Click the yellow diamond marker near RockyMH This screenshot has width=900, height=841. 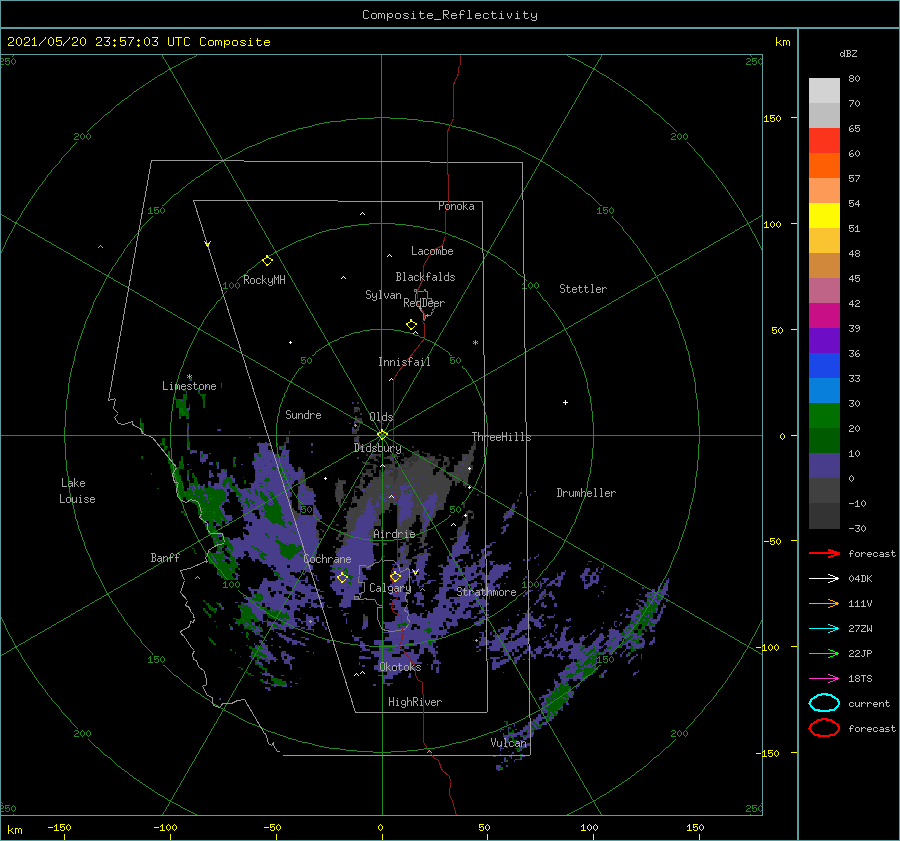point(267,261)
